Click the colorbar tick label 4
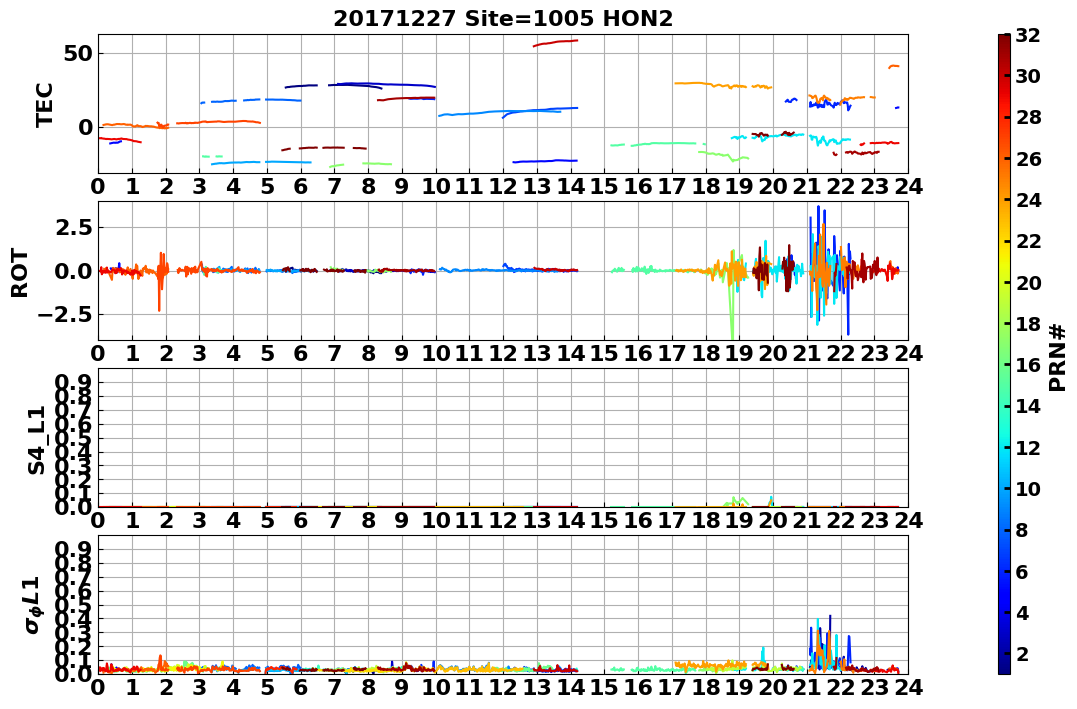Viewport: 1077px width, 709px height. [x=1022, y=612]
